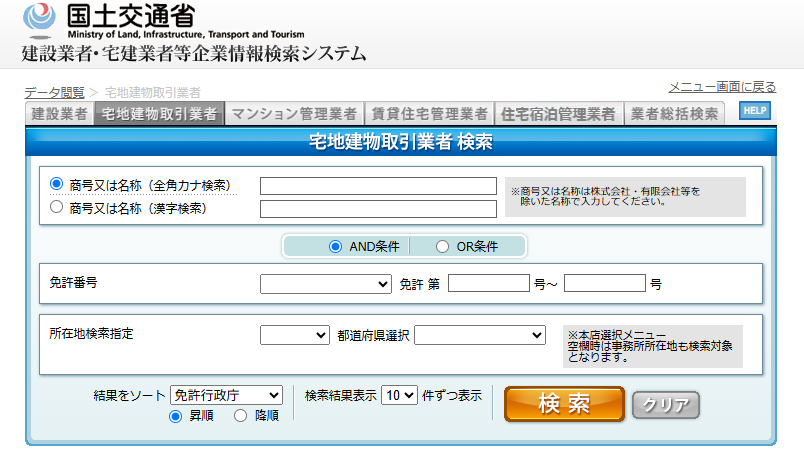Click the 結果をソート label text
The image size is (804, 450).
129,395
